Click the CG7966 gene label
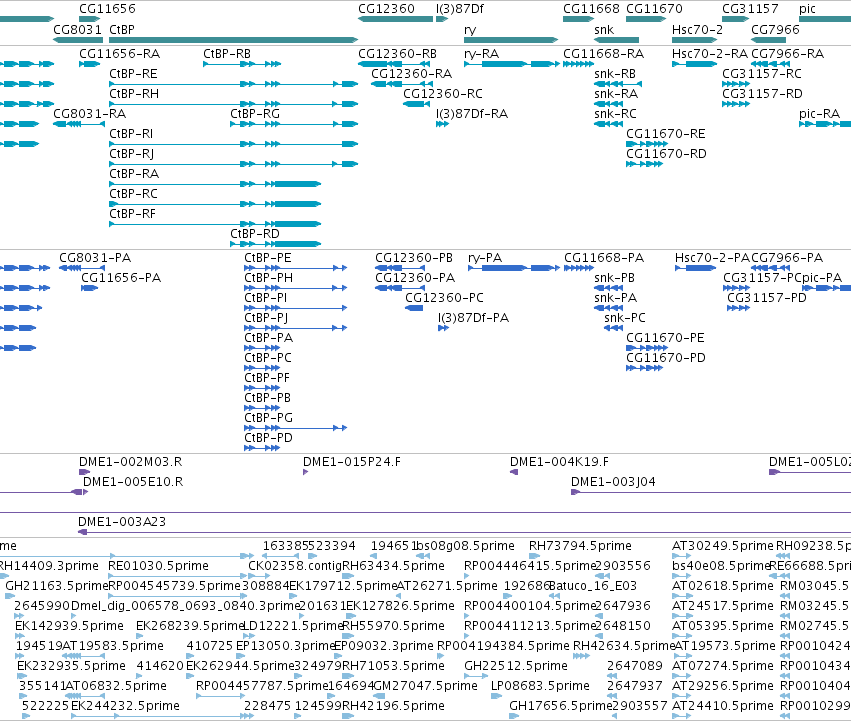This screenshot has width=851, height=721. [776, 29]
